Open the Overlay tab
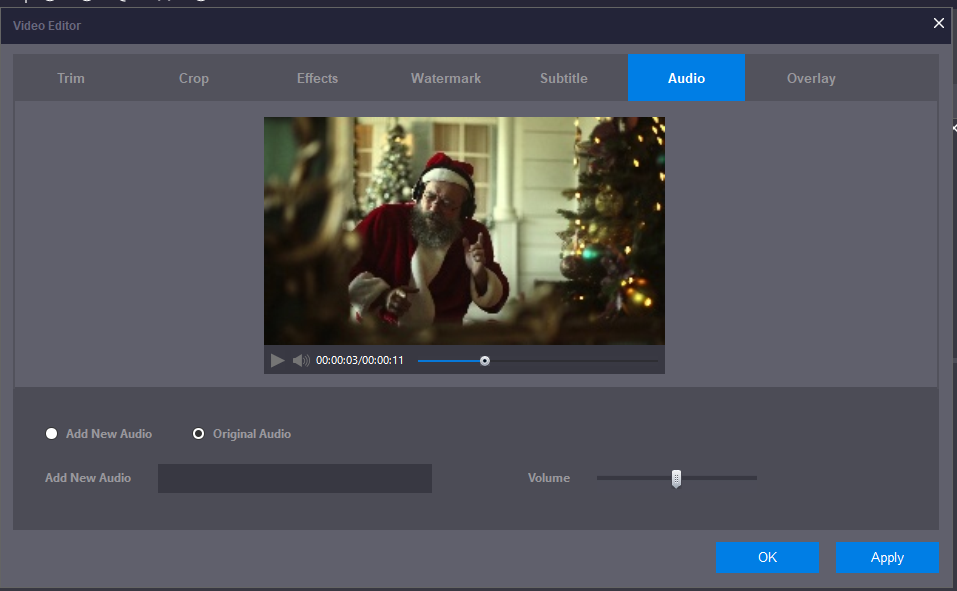957x591 pixels. [811, 78]
